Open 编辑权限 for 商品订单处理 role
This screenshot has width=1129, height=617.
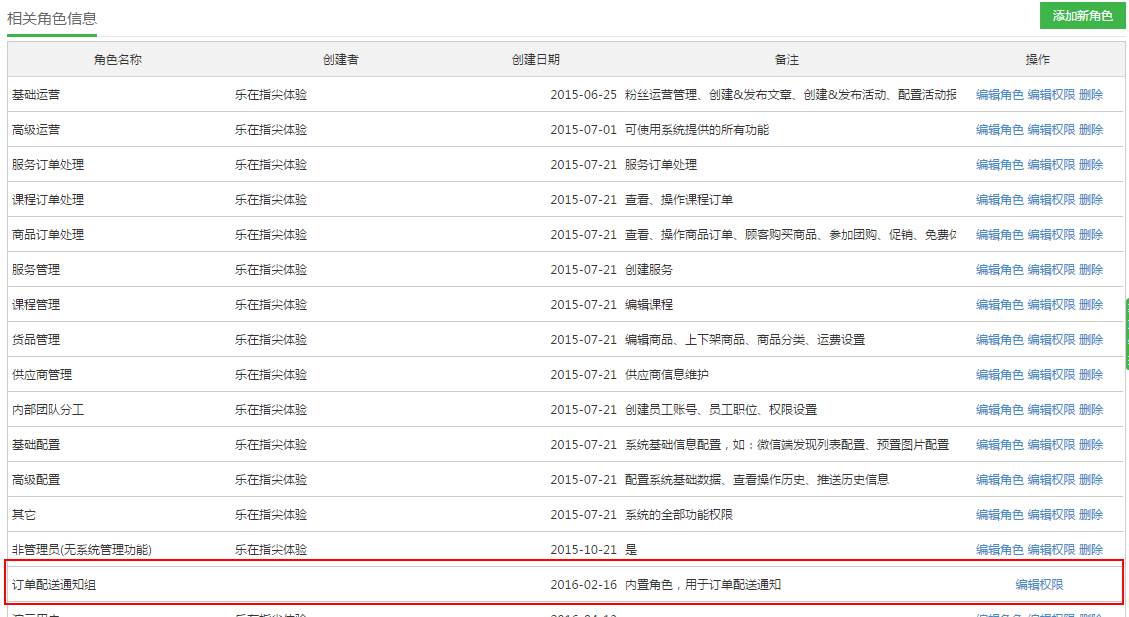tap(1051, 235)
